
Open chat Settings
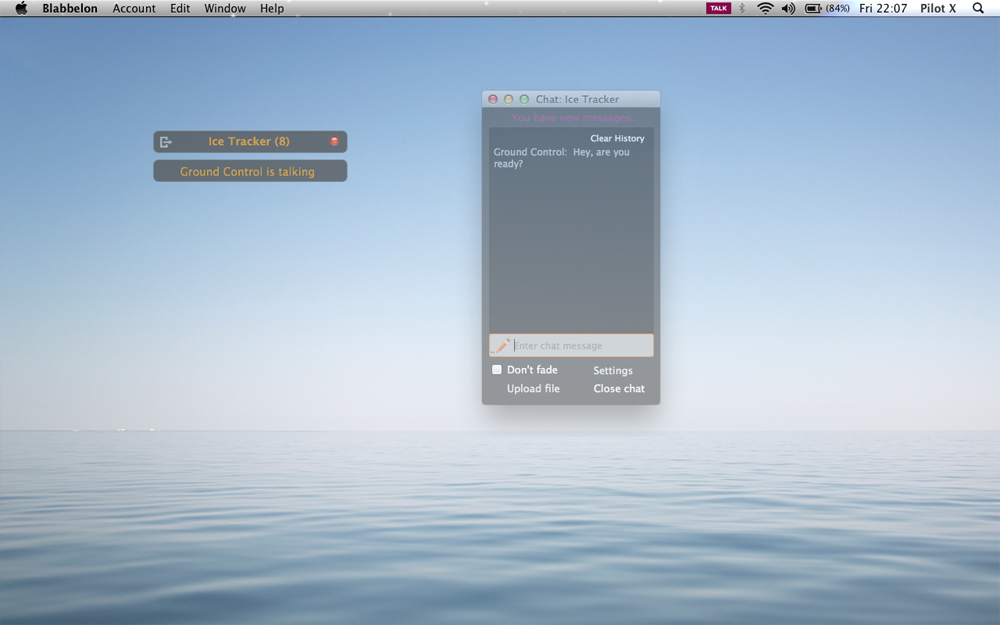(613, 371)
